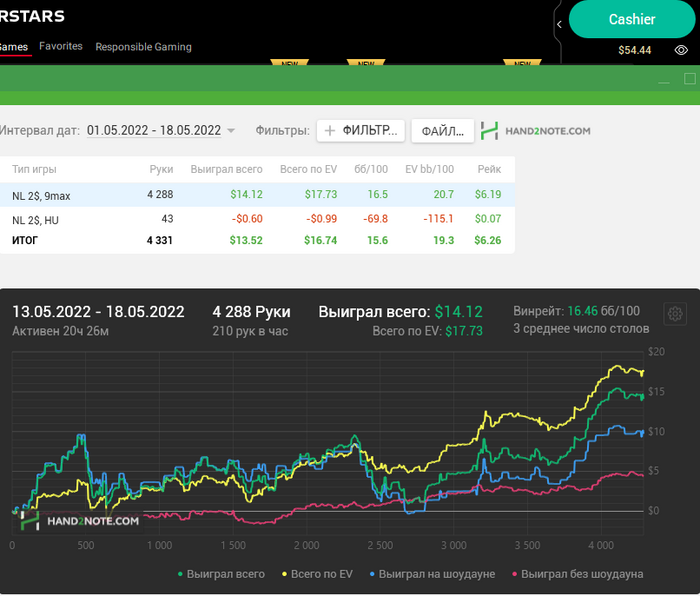Click the date range 01.05.2022 - 18.05.2022
The width and height of the screenshot is (700, 596).
coord(153,131)
